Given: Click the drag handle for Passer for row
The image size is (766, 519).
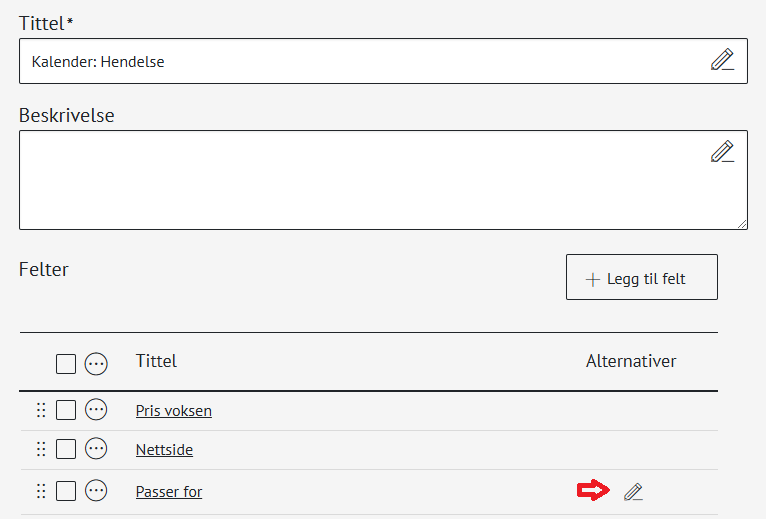Looking at the screenshot, I should (x=41, y=491).
